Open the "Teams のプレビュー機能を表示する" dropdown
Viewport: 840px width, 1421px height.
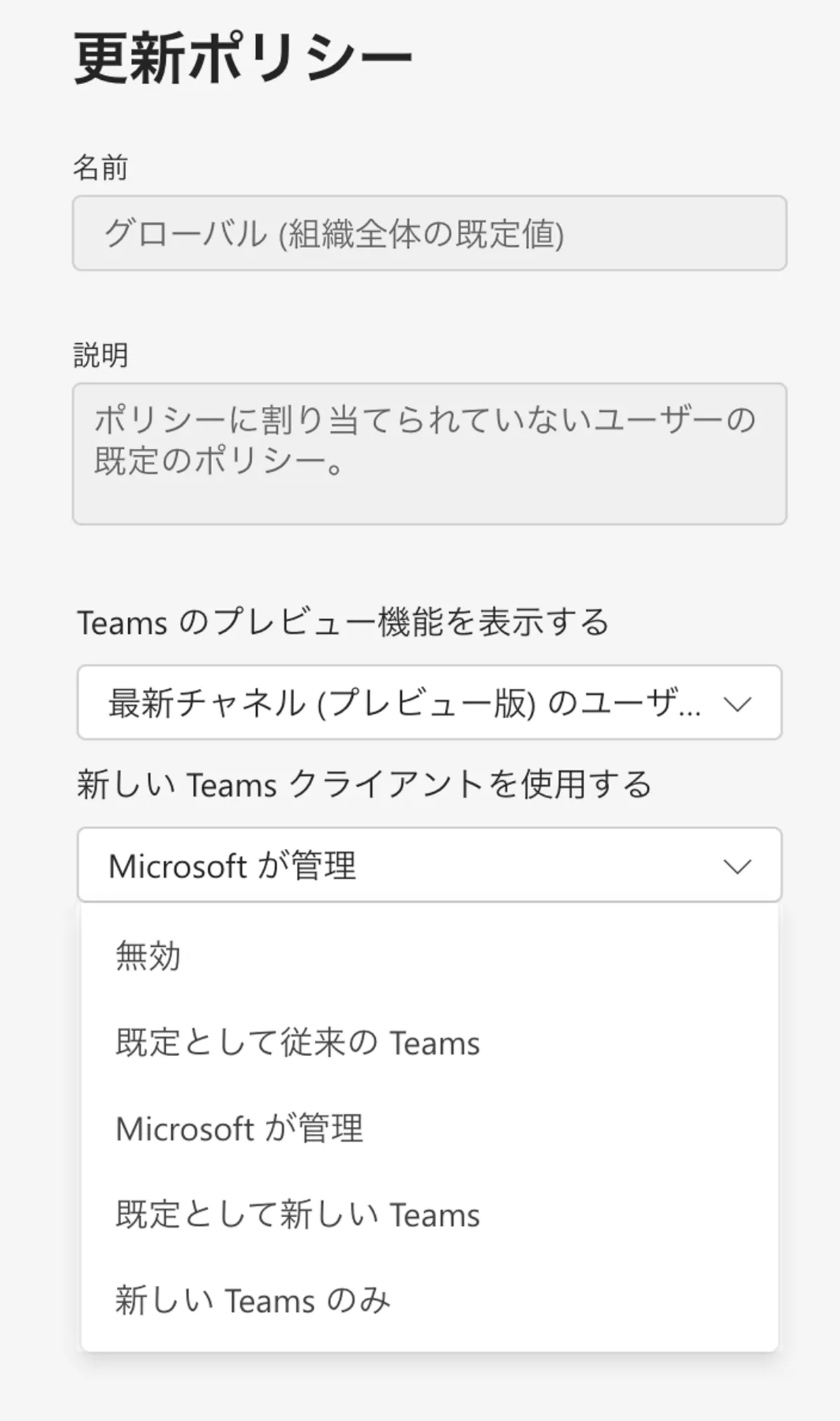(x=428, y=702)
